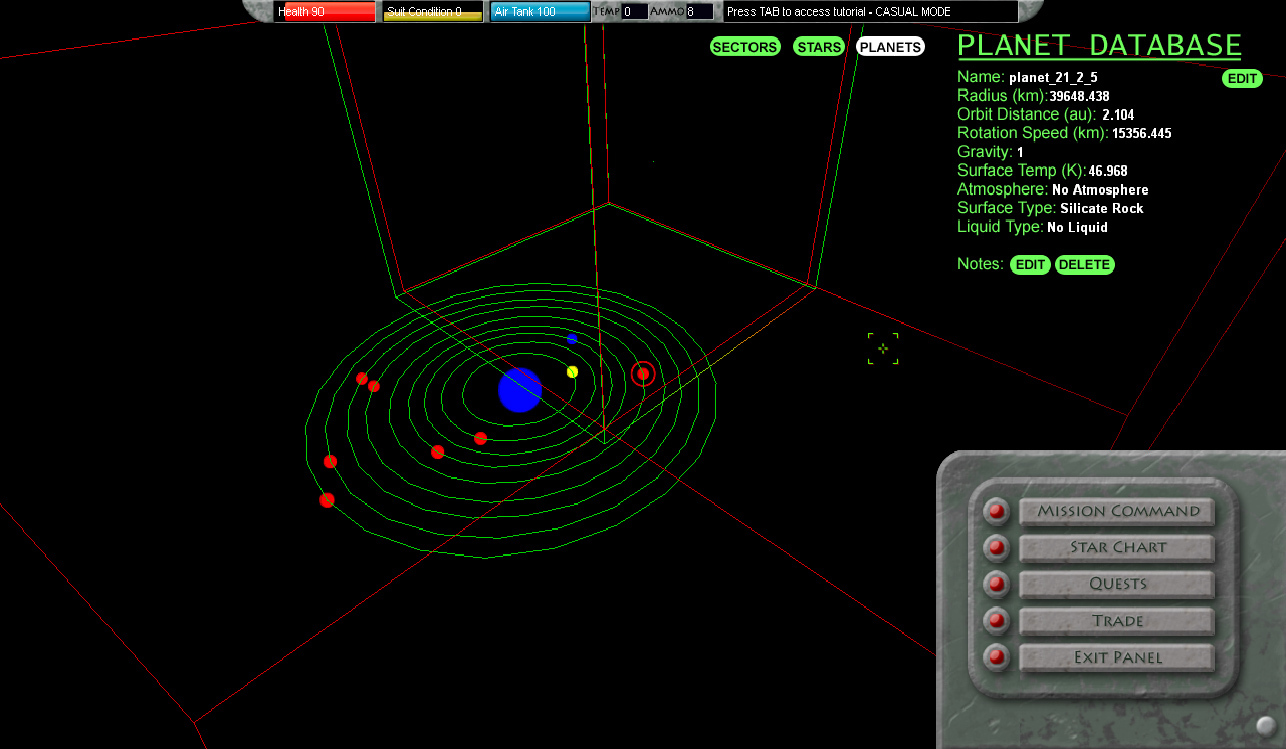Open Mission Command
1286x749 pixels.
pos(1117,511)
